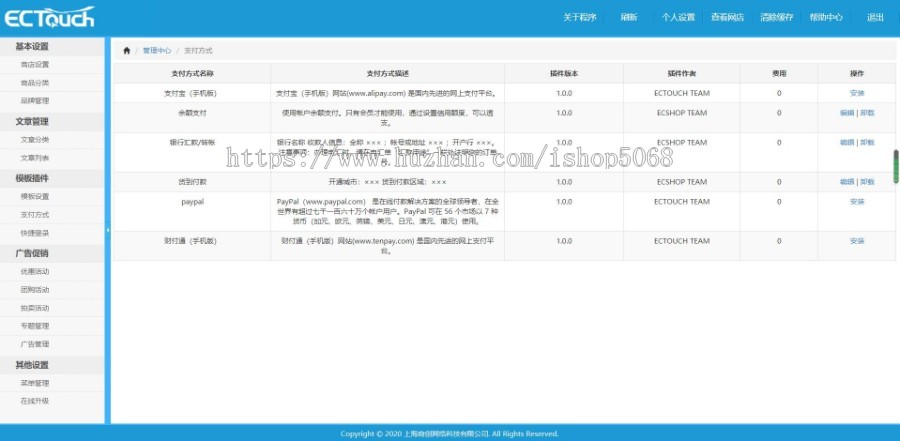
Task: Open 帮助中心 in the top bar
Action: click(826, 17)
